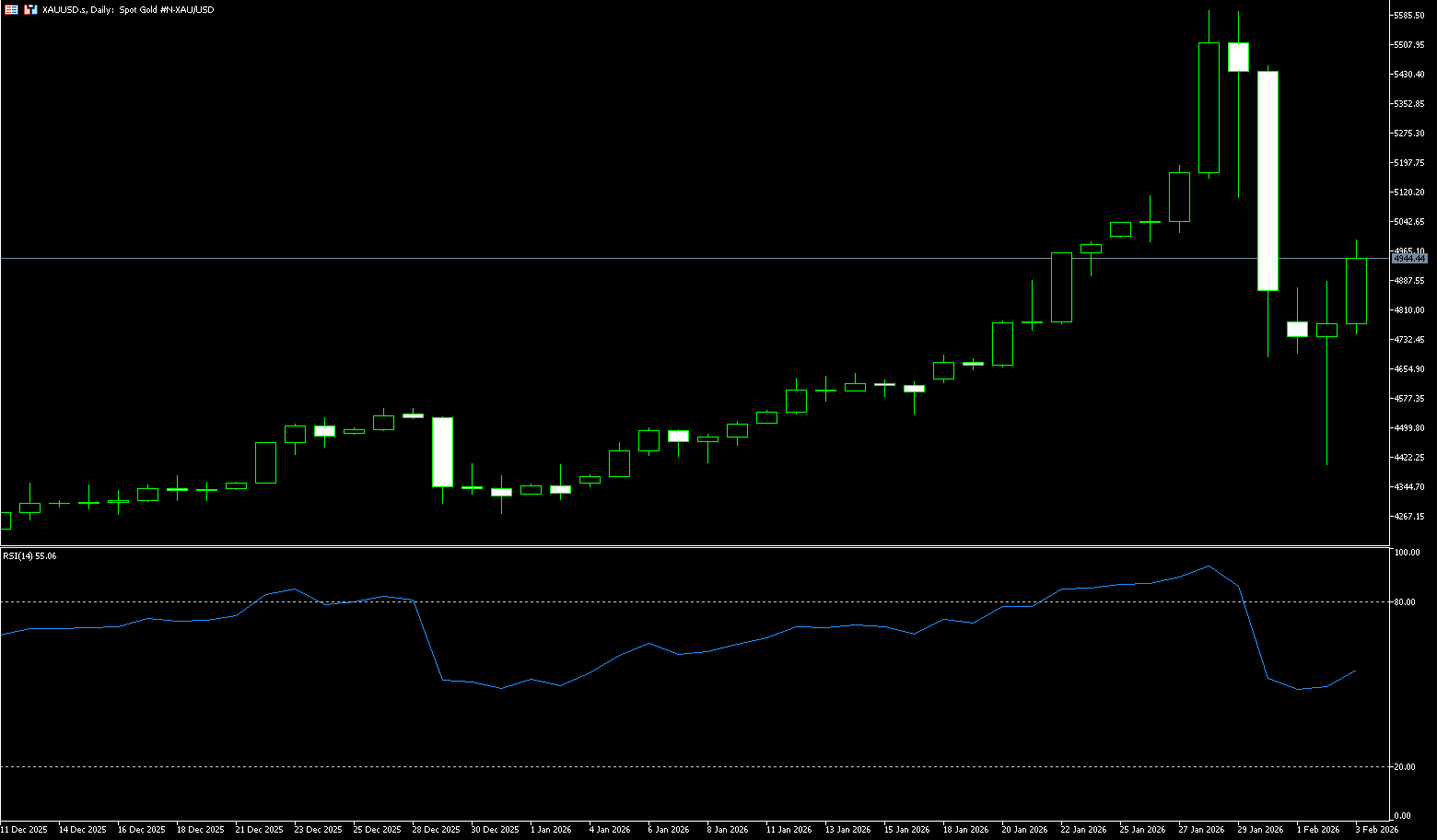Click the 3 Feb 2026 date on time axis

click(1376, 830)
